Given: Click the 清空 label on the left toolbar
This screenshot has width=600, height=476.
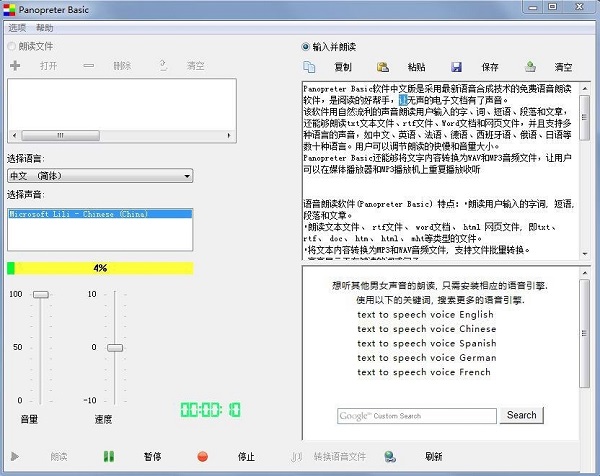Looking at the screenshot, I should 196,66.
